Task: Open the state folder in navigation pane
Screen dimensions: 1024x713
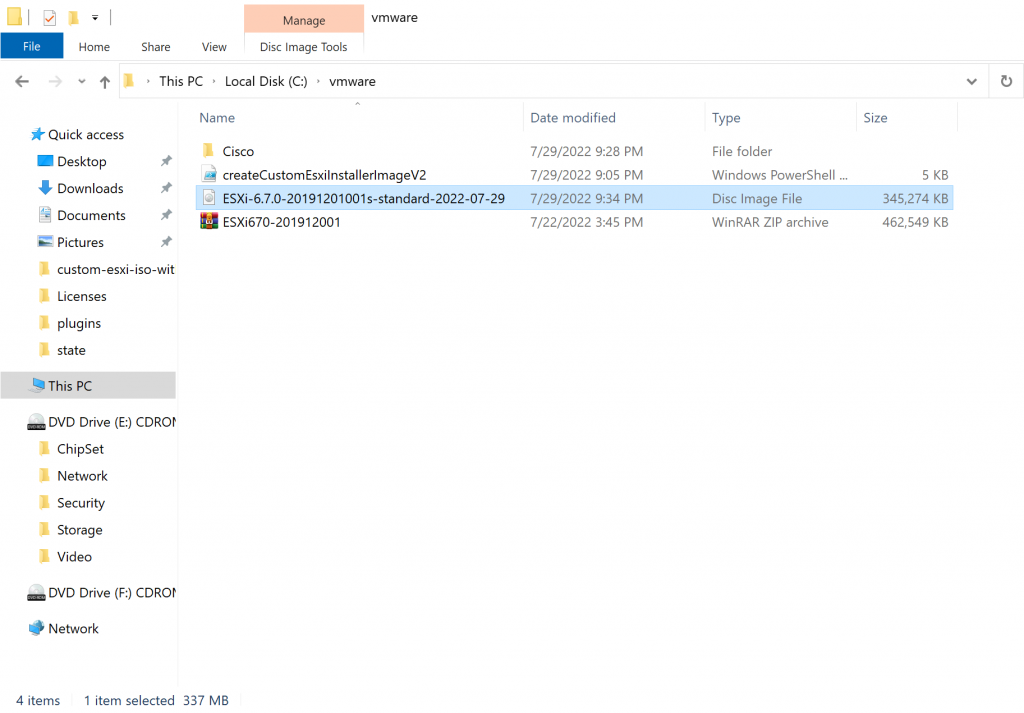Action: point(71,350)
